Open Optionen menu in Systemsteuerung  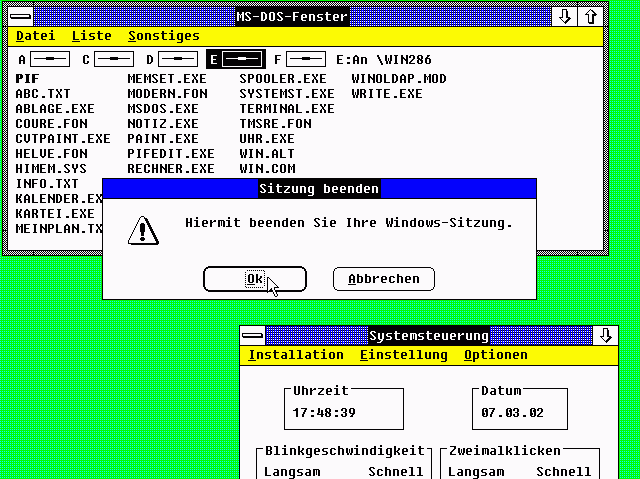click(x=496, y=355)
